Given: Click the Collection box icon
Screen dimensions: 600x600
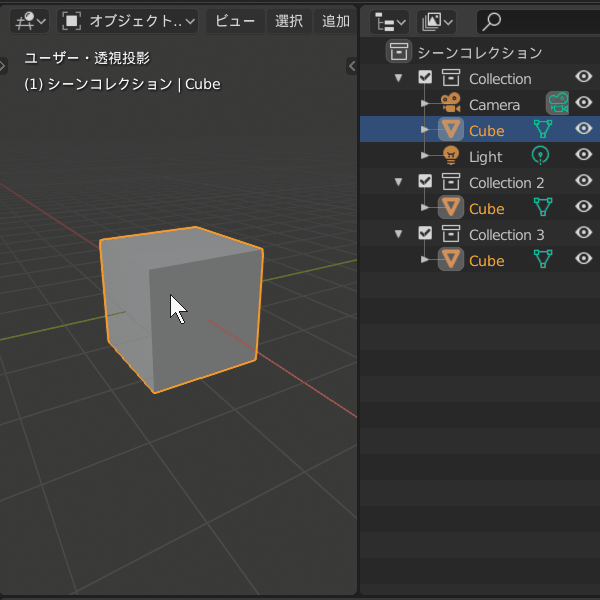Looking at the screenshot, I should point(451,78).
